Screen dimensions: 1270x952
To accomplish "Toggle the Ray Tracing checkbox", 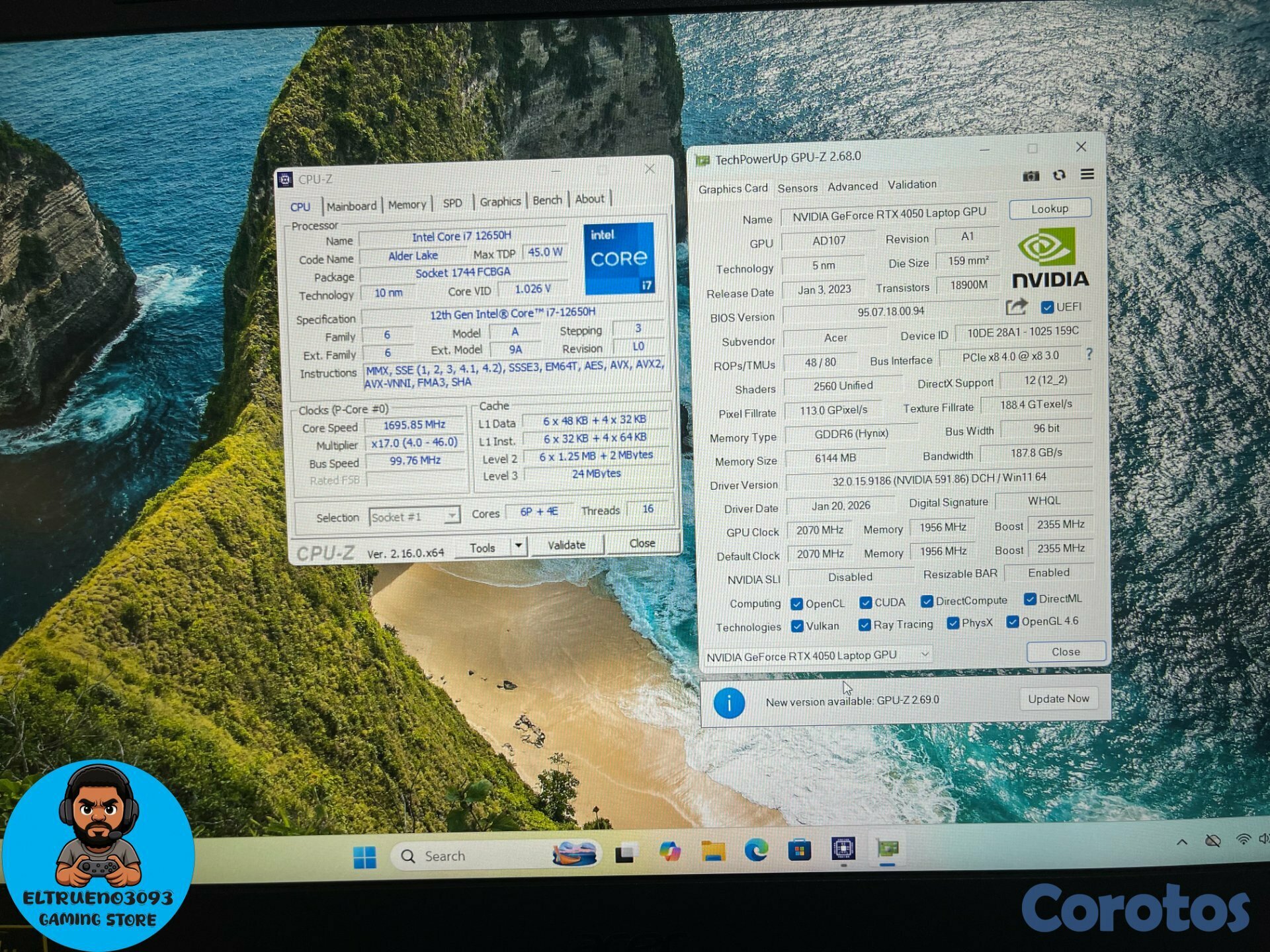I will pos(864,625).
